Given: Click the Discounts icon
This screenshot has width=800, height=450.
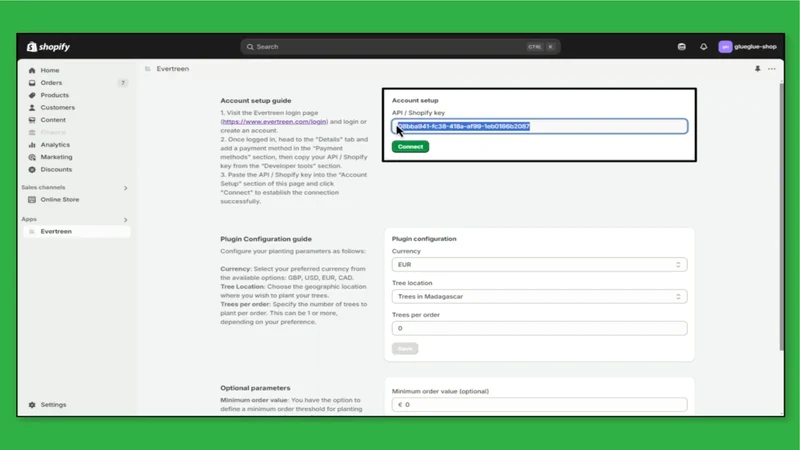Looking at the screenshot, I should 32,169.
